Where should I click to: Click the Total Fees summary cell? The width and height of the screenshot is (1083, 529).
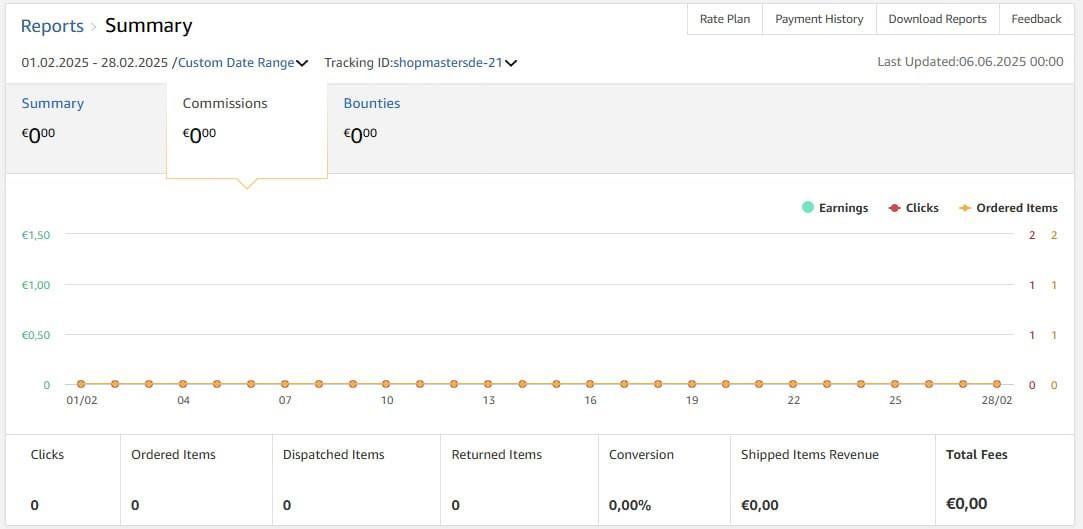[1003, 479]
